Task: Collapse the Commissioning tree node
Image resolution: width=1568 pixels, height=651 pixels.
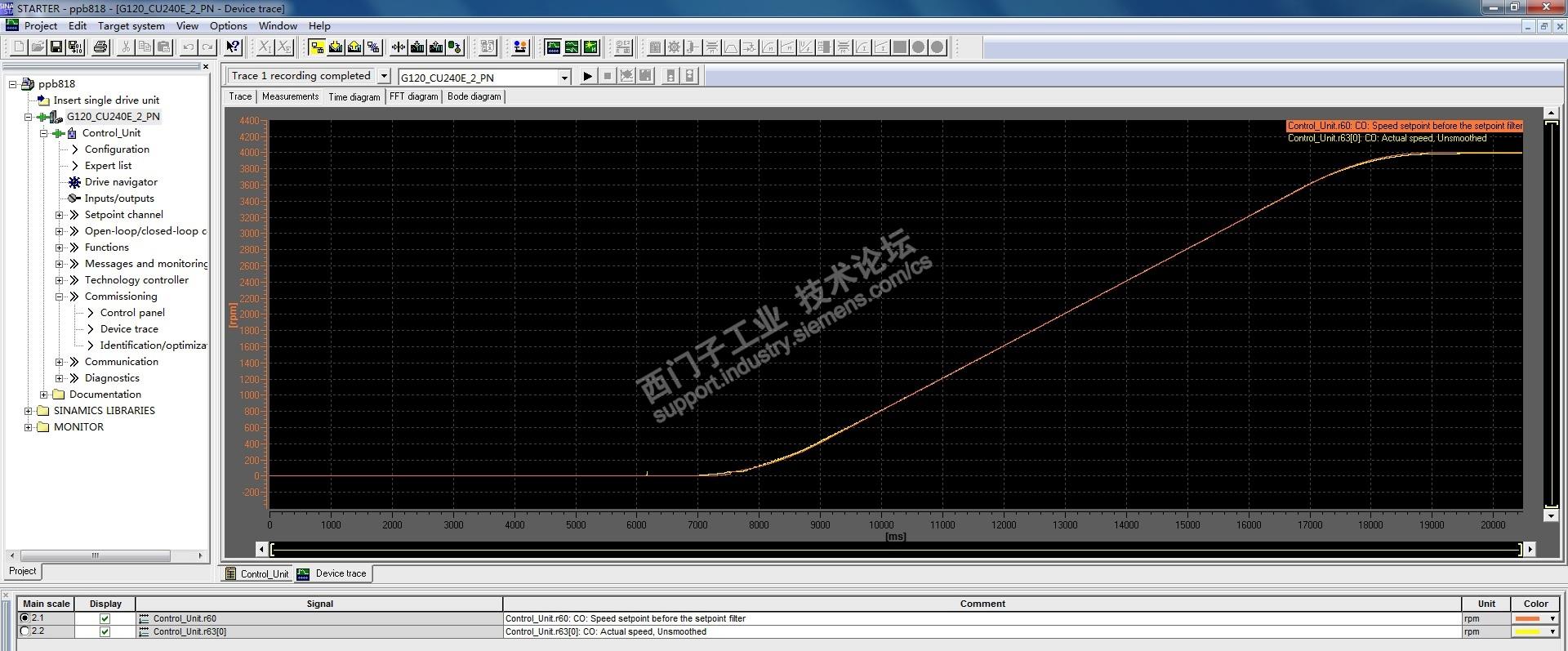Action: point(59,297)
